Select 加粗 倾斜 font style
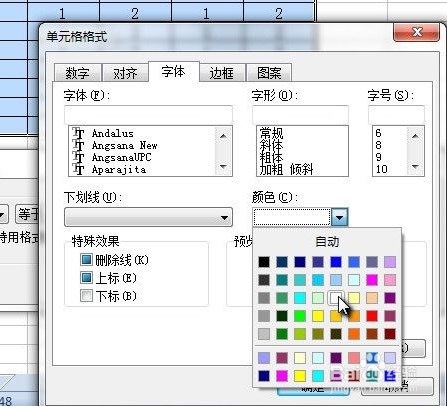This screenshot has width=447, height=406. 287,169
